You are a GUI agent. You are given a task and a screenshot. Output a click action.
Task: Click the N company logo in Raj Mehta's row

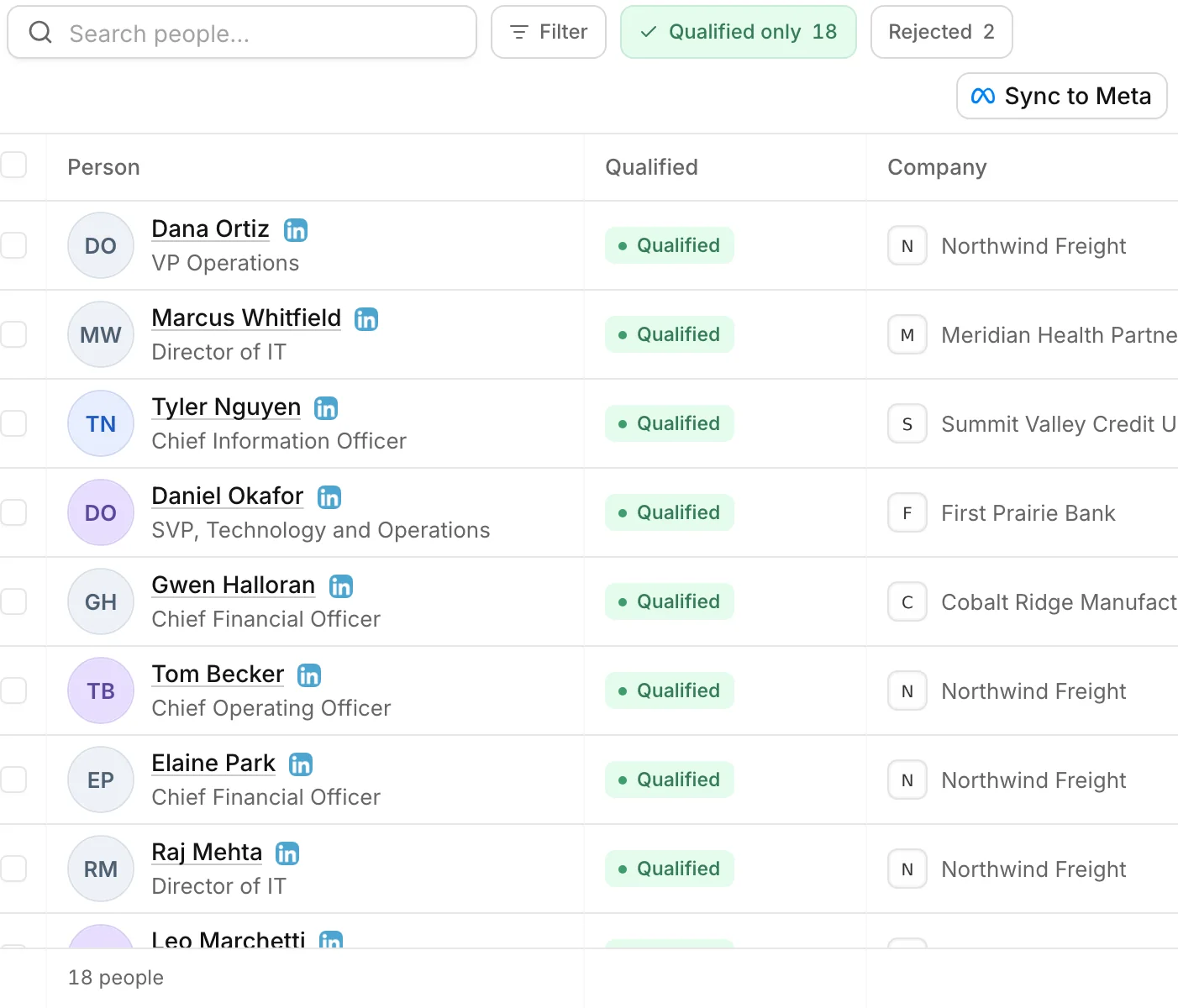(x=907, y=869)
